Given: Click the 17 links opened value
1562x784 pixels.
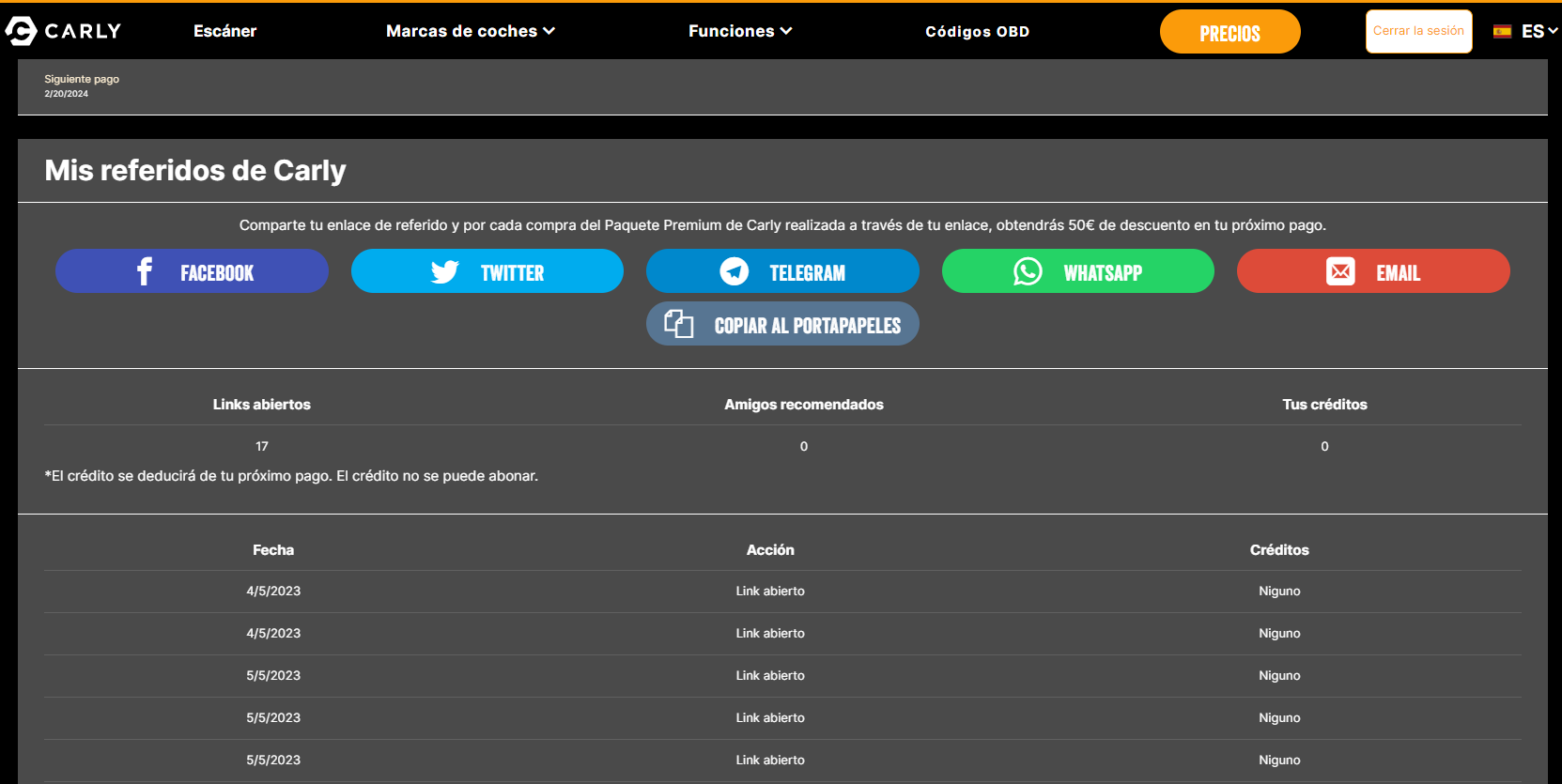Looking at the screenshot, I should coord(262,446).
